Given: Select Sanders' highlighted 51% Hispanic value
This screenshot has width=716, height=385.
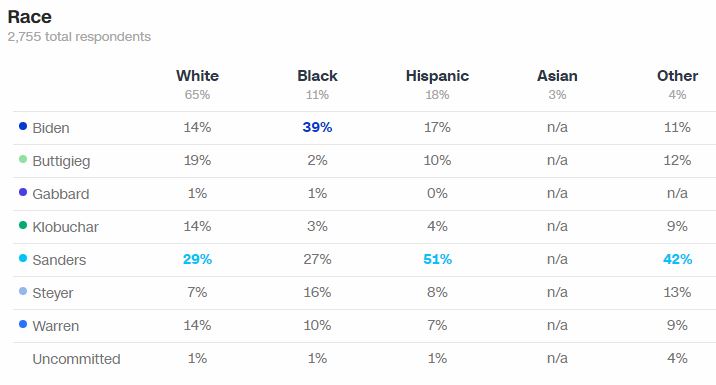Looking at the screenshot, I should 437,259.
